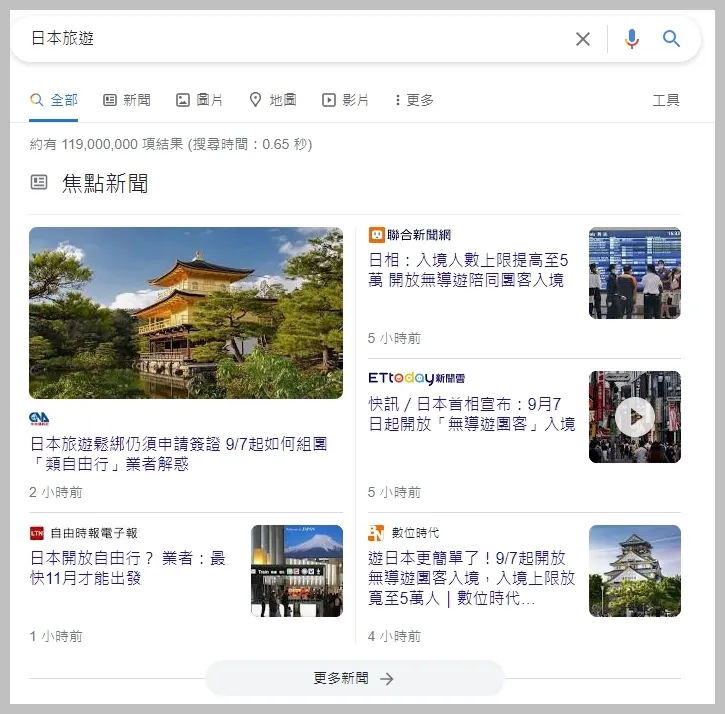Click the 2 小時前 timestamp
Image resolution: width=725 pixels, height=714 pixels.
(55, 492)
